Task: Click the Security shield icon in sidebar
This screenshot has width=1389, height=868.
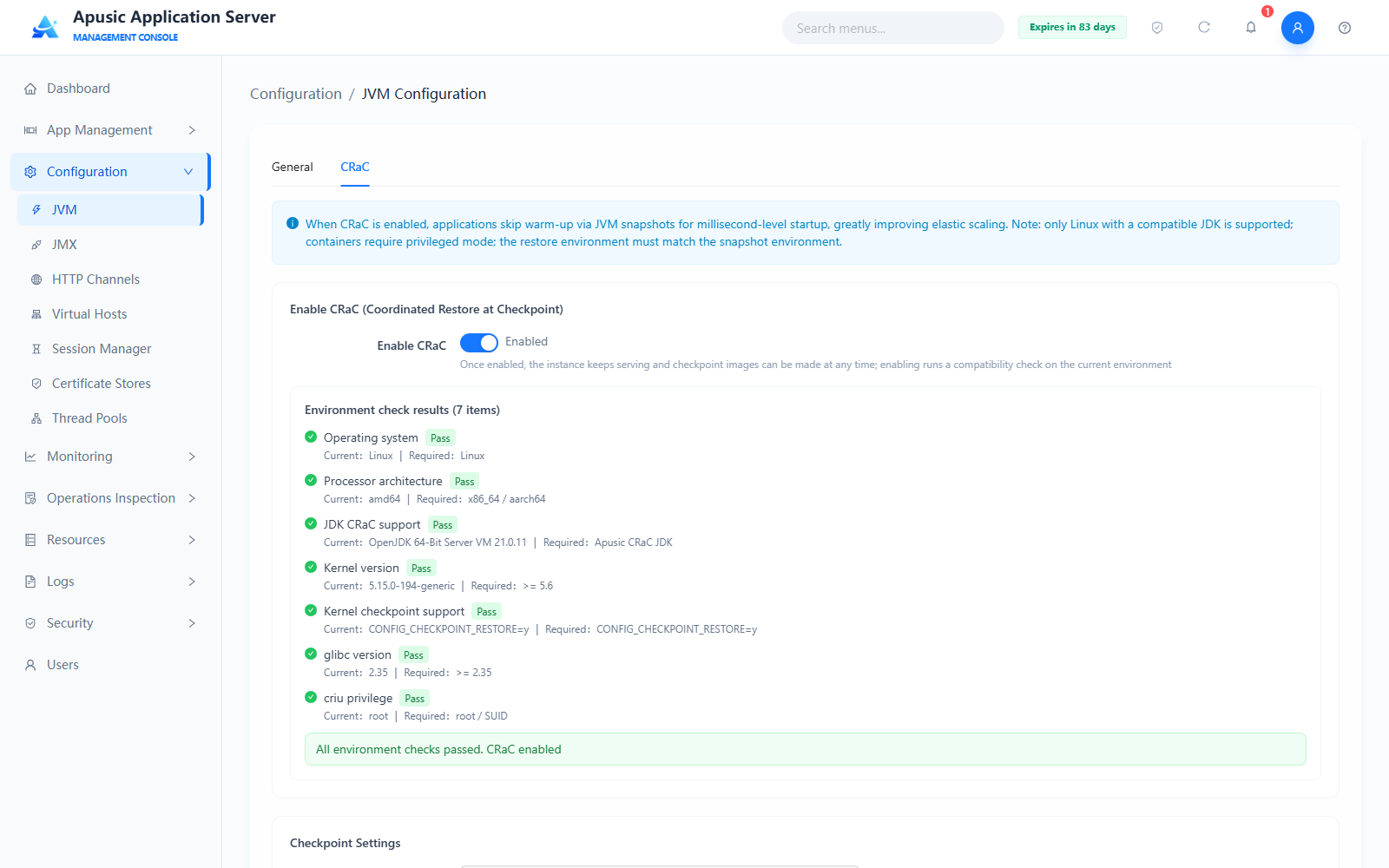Action: point(30,623)
